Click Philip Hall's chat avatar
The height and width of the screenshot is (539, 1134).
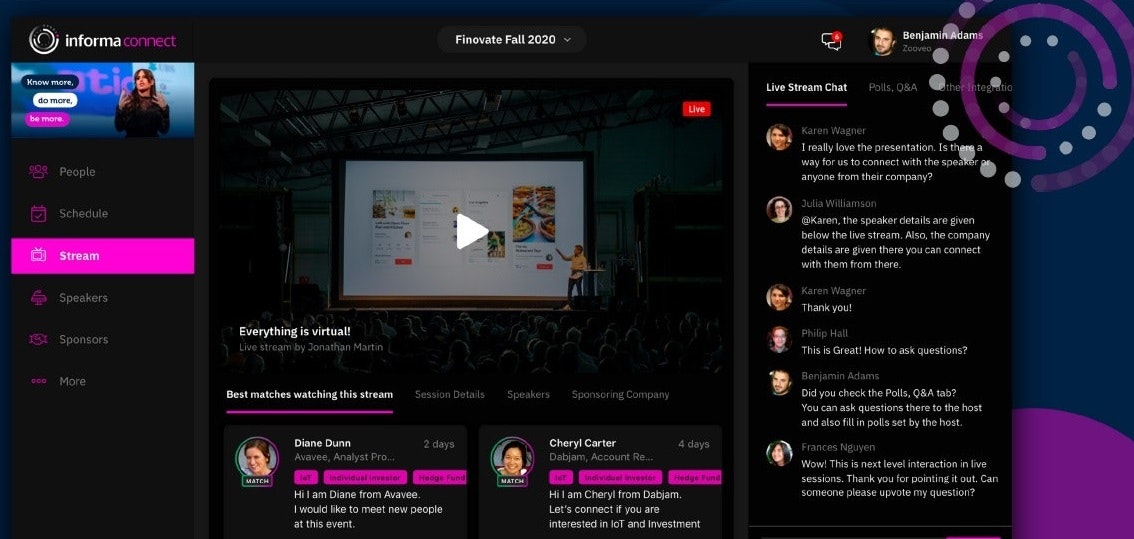(x=779, y=339)
